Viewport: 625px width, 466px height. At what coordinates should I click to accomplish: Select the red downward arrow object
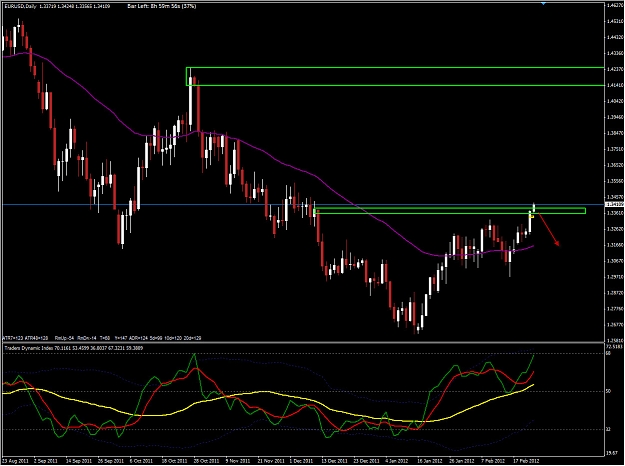click(x=550, y=230)
